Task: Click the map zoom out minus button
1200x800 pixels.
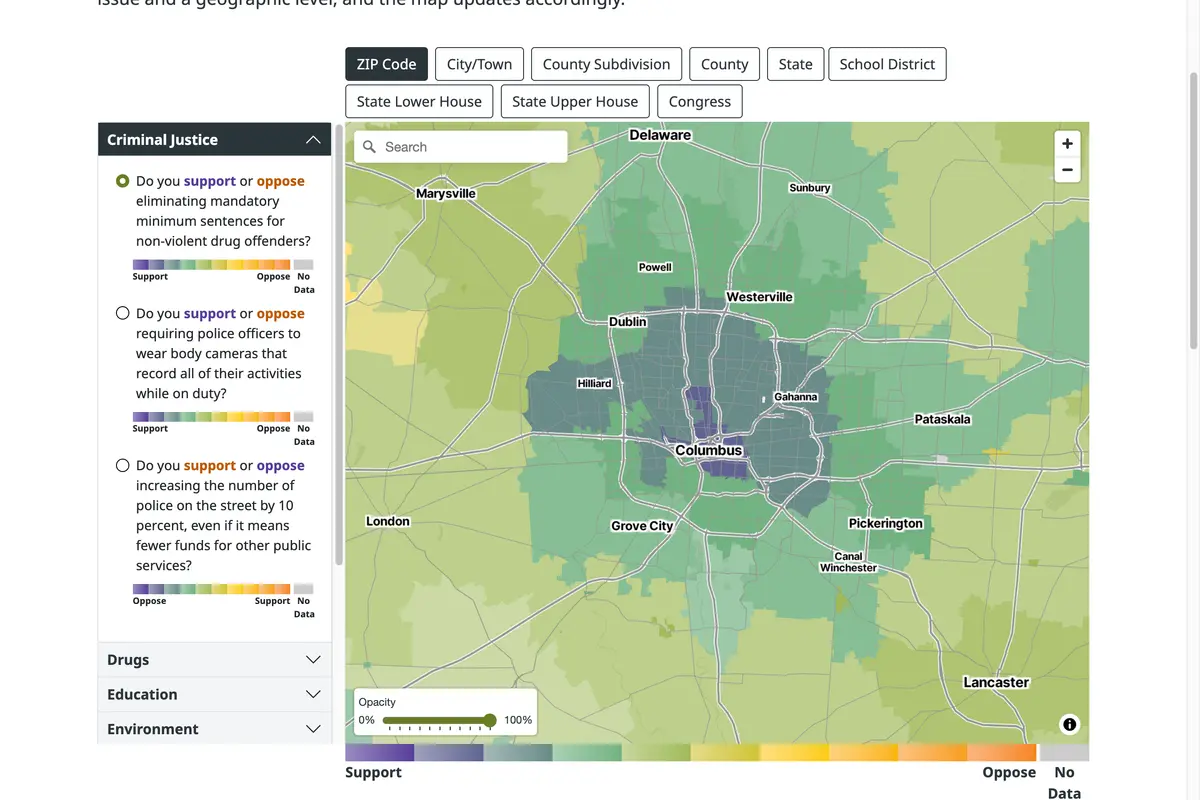Action: pos(1067,170)
